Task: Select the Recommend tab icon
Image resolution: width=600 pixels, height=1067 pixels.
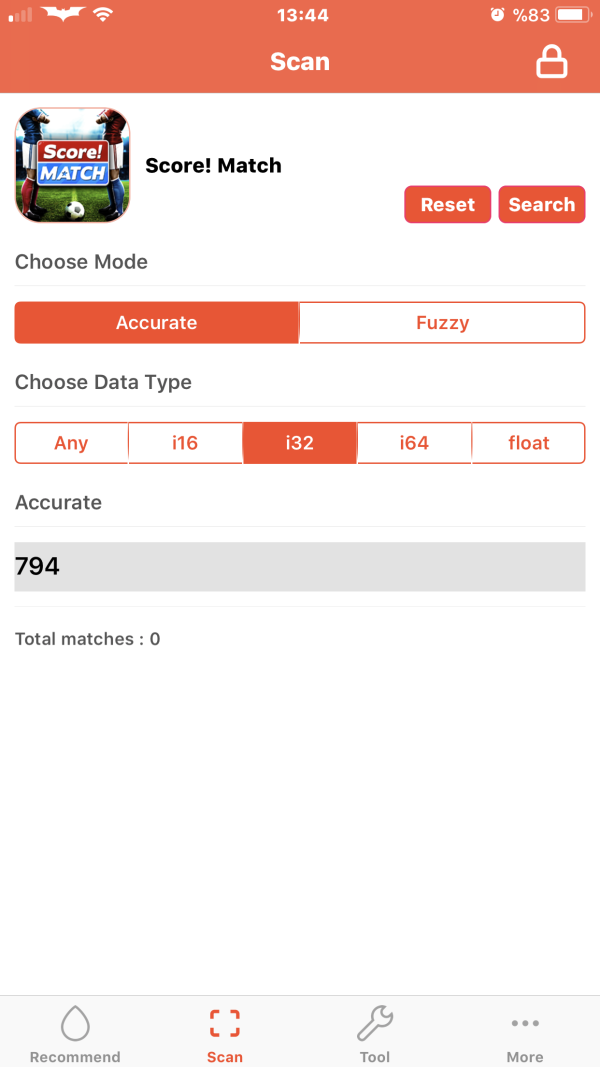Action: pyautogui.click(x=75, y=1022)
